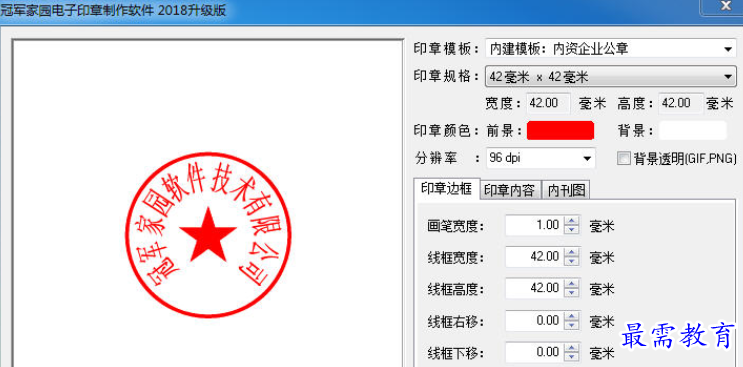743x367 pixels.
Task: Decrease 画笔宽度 with the down arrow
Action: click(x=572, y=230)
